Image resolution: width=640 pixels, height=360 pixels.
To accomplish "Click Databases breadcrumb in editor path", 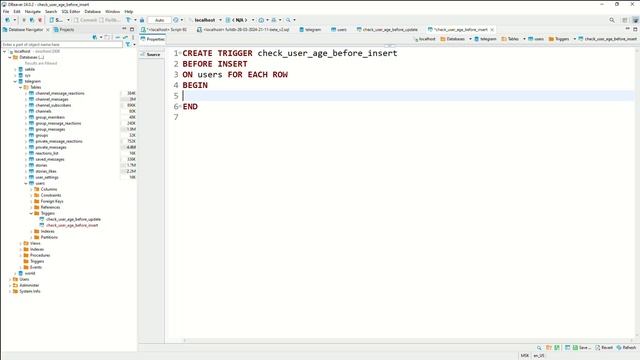I will click(x=453, y=39).
